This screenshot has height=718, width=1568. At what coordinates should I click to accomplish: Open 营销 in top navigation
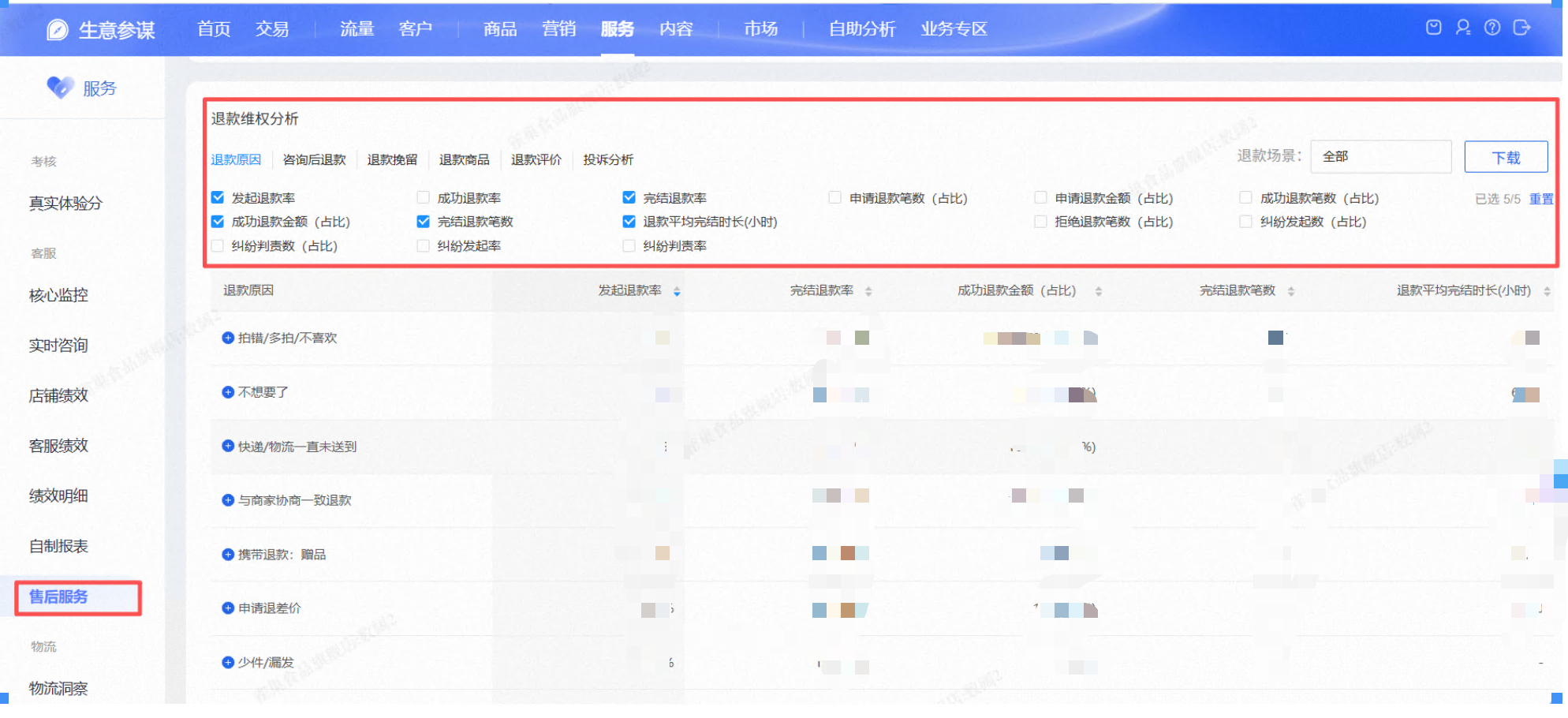click(559, 29)
